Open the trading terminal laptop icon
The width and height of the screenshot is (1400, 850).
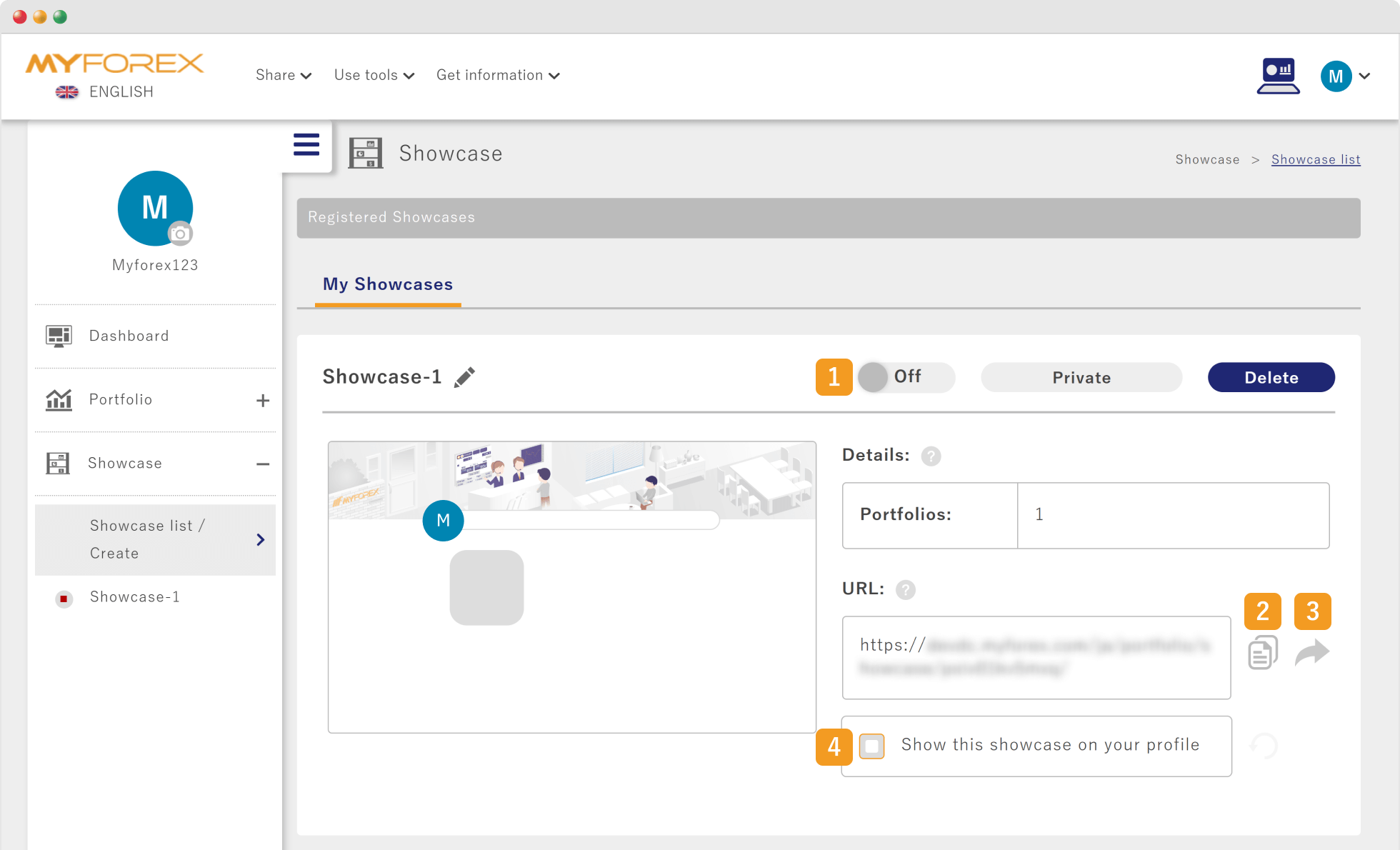(1278, 76)
